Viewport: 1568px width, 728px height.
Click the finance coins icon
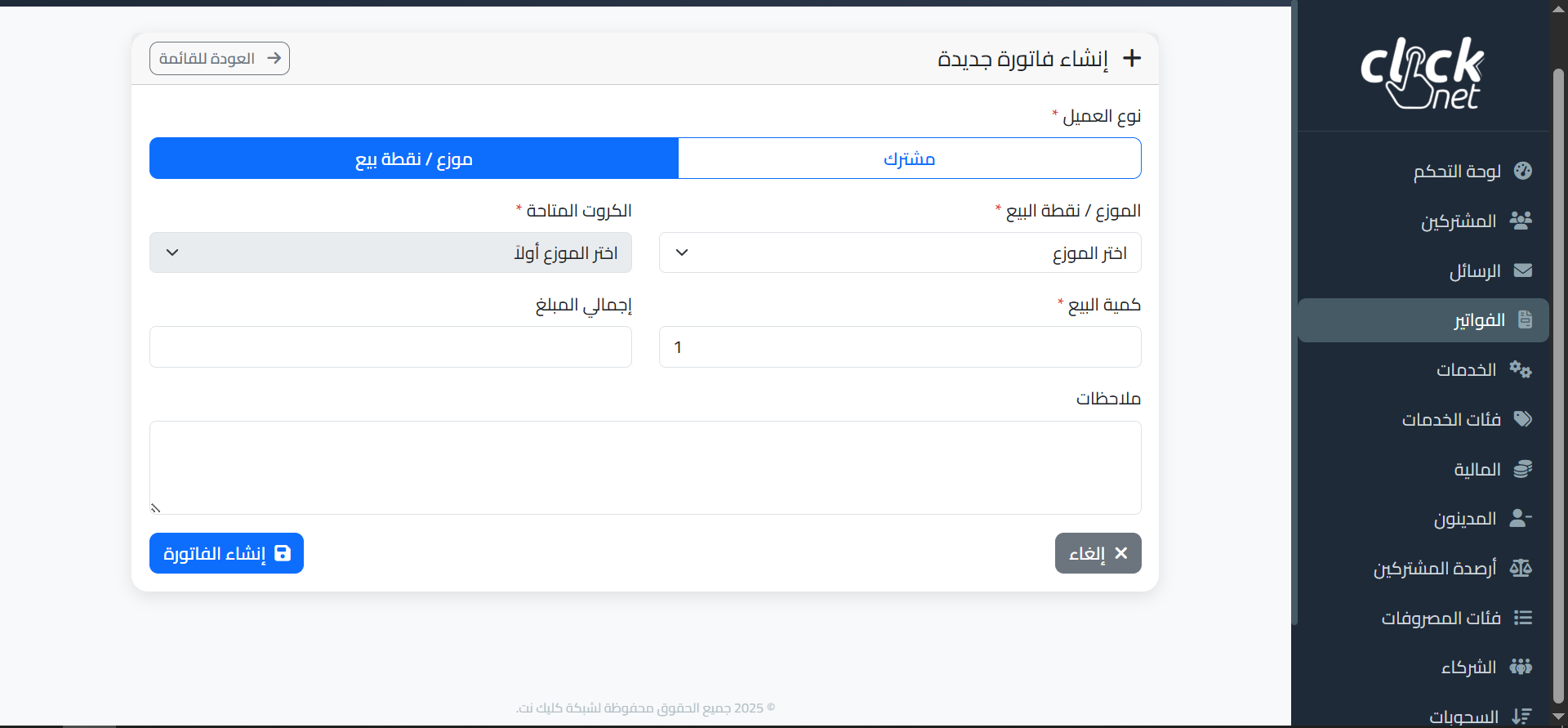click(1522, 469)
